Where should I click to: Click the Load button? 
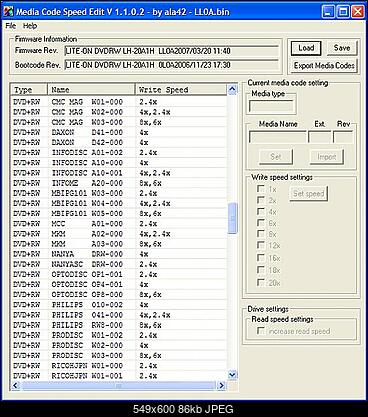point(306,48)
